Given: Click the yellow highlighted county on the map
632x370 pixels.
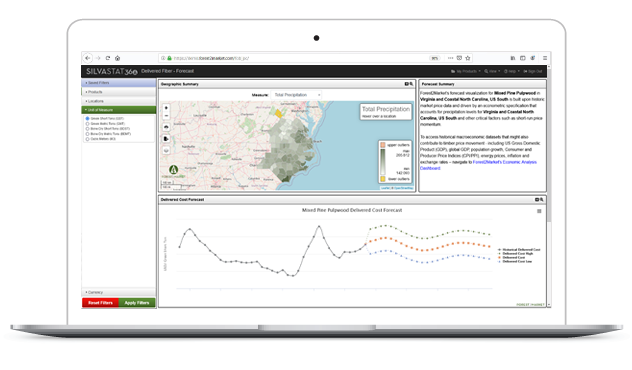Looking at the screenshot, I should click(279, 113).
